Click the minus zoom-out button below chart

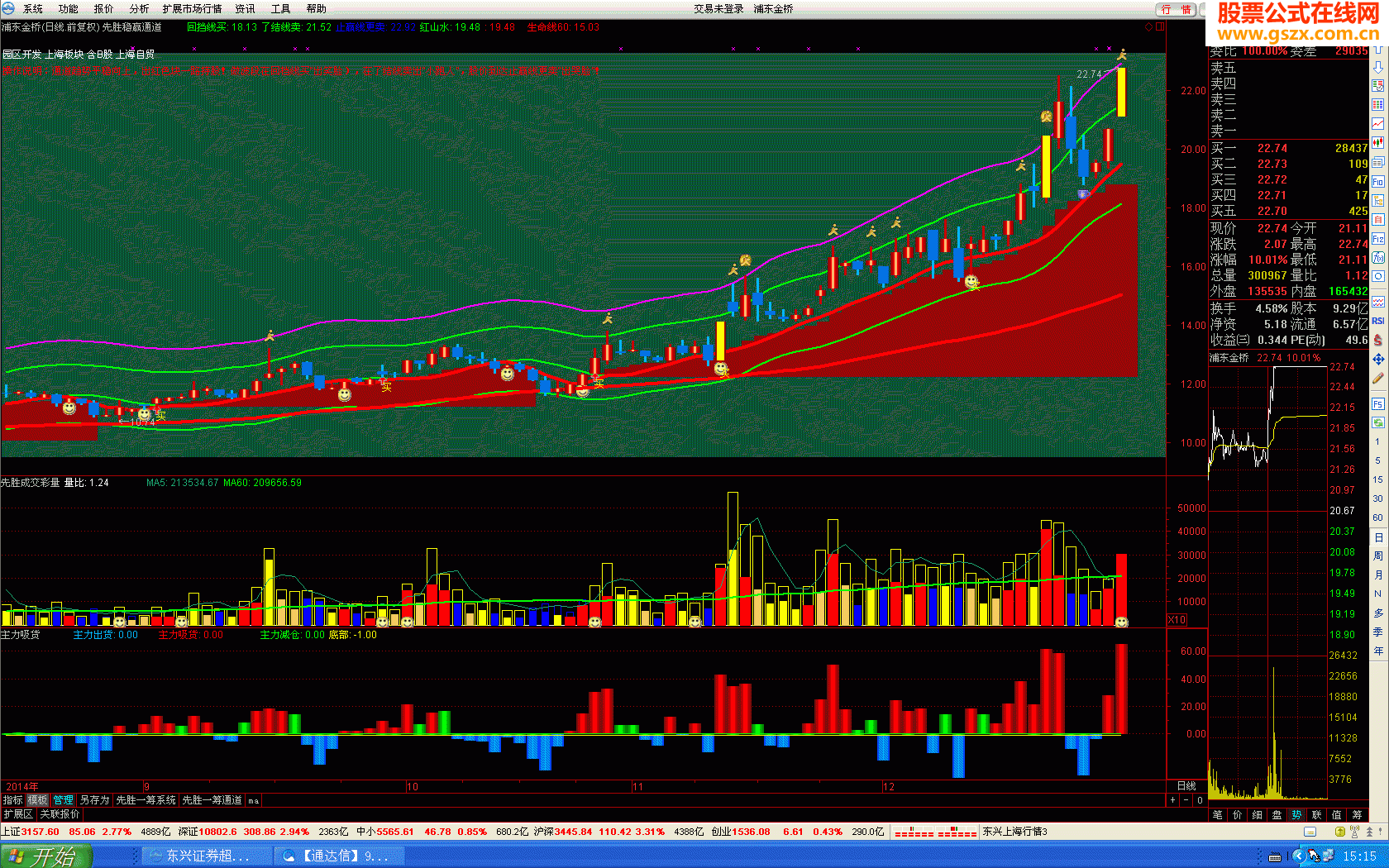point(1186,800)
